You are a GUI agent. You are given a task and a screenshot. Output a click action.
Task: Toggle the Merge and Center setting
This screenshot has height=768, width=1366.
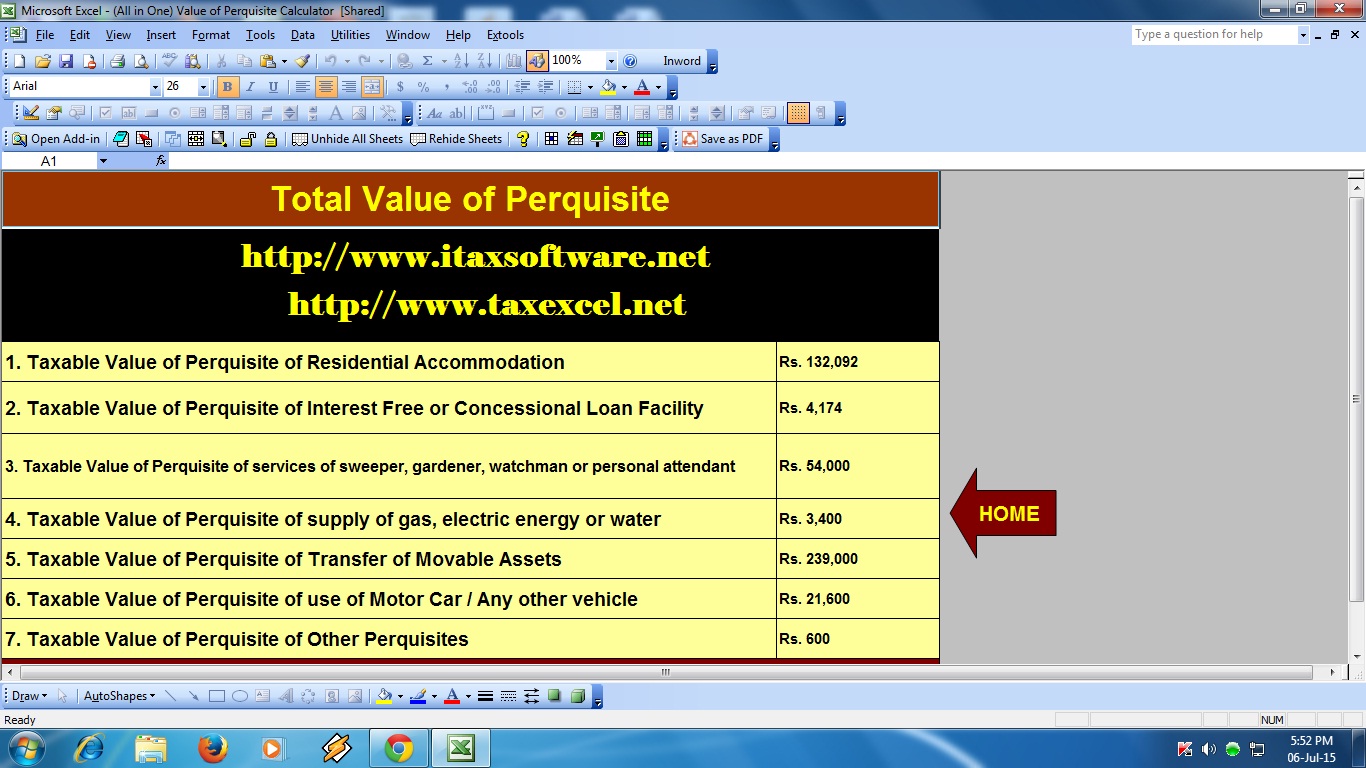tap(370, 86)
